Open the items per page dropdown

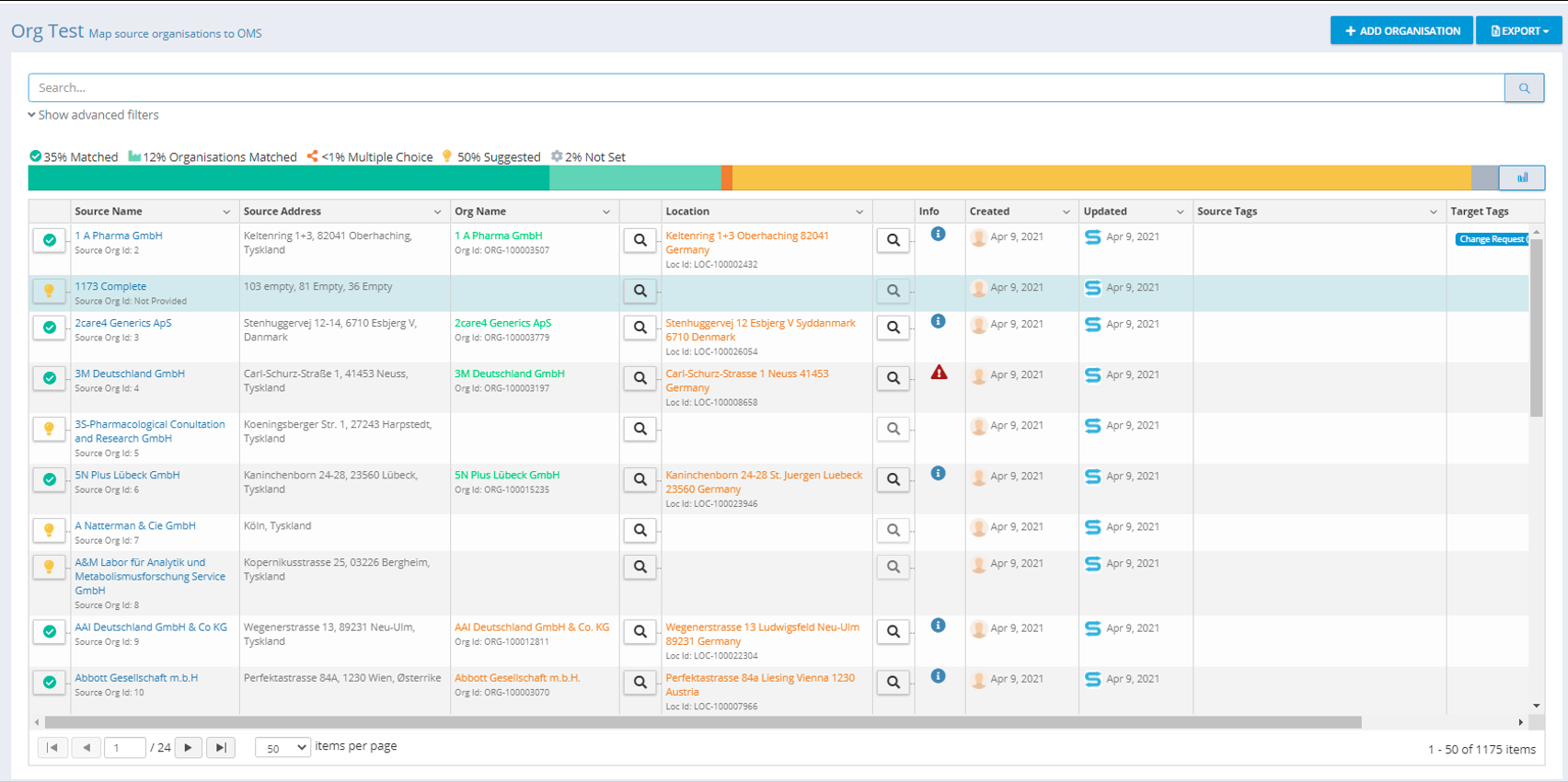(282, 748)
